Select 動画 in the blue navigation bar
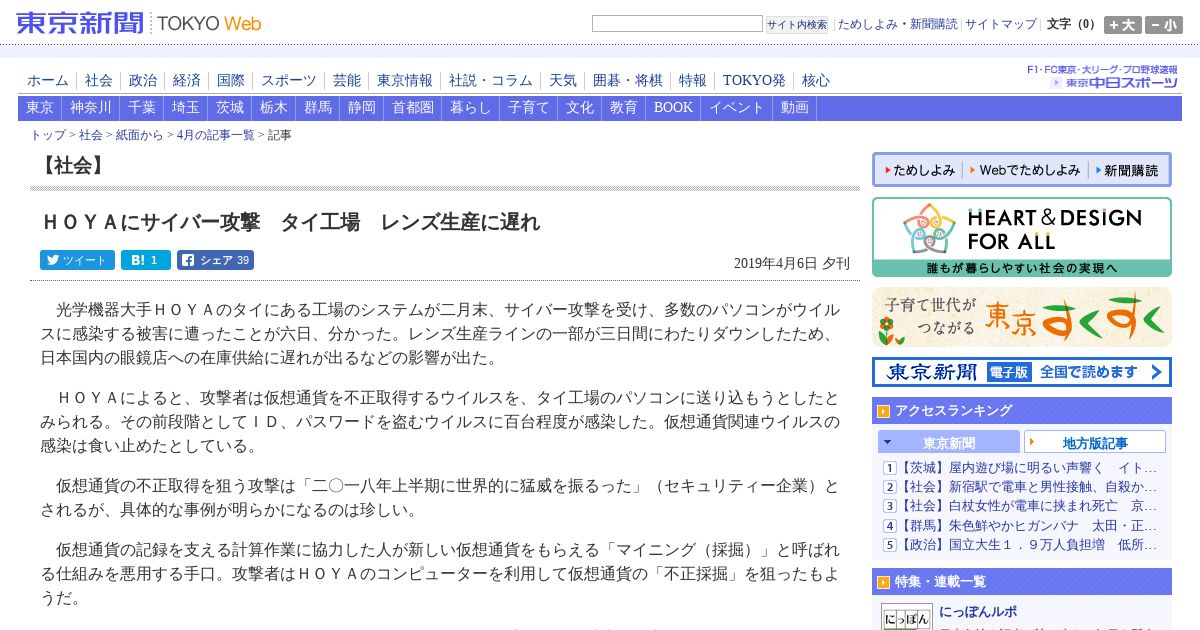 click(x=795, y=108)
